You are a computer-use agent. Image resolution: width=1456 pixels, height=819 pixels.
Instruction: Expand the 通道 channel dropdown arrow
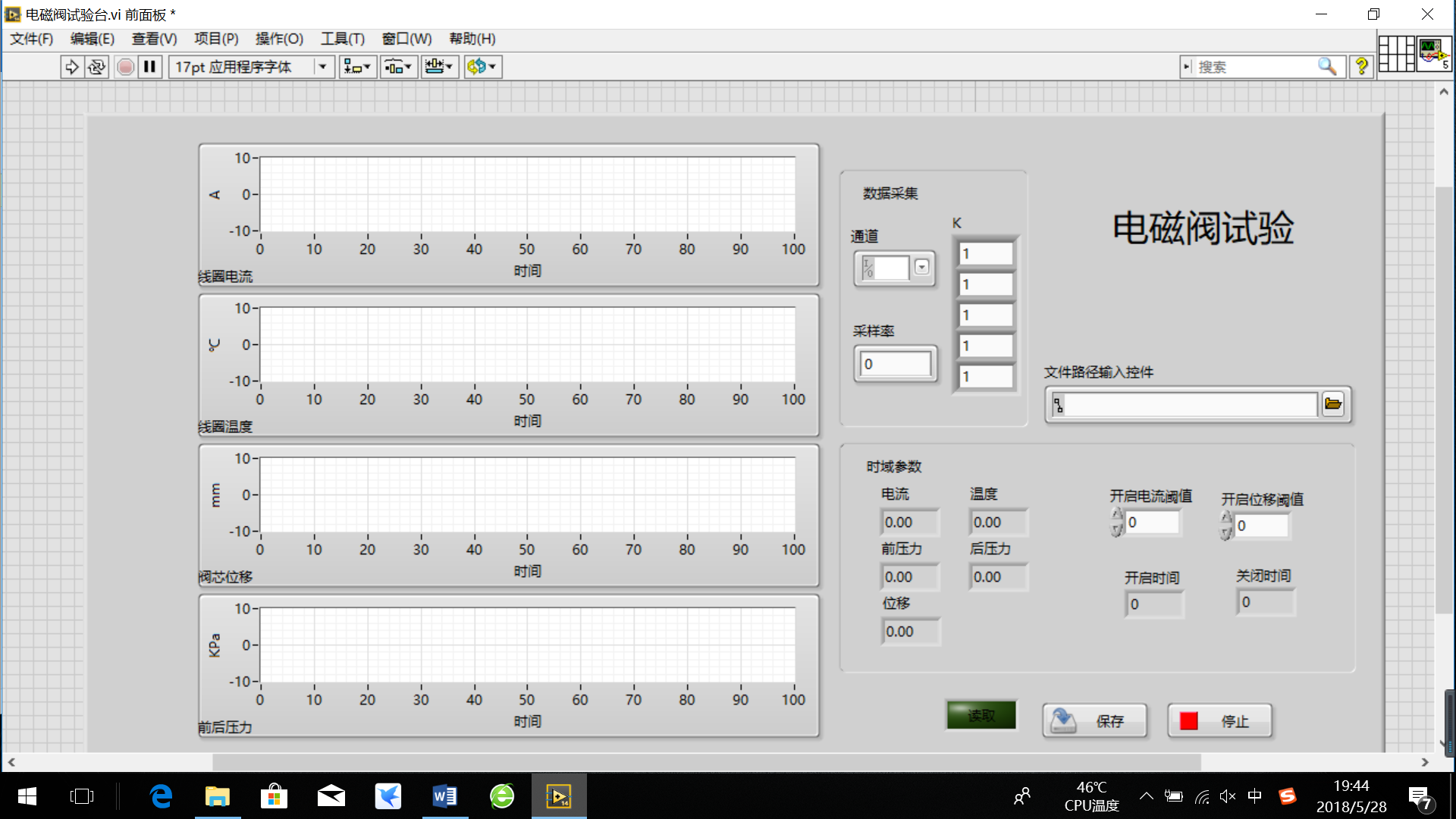(921, 267)
